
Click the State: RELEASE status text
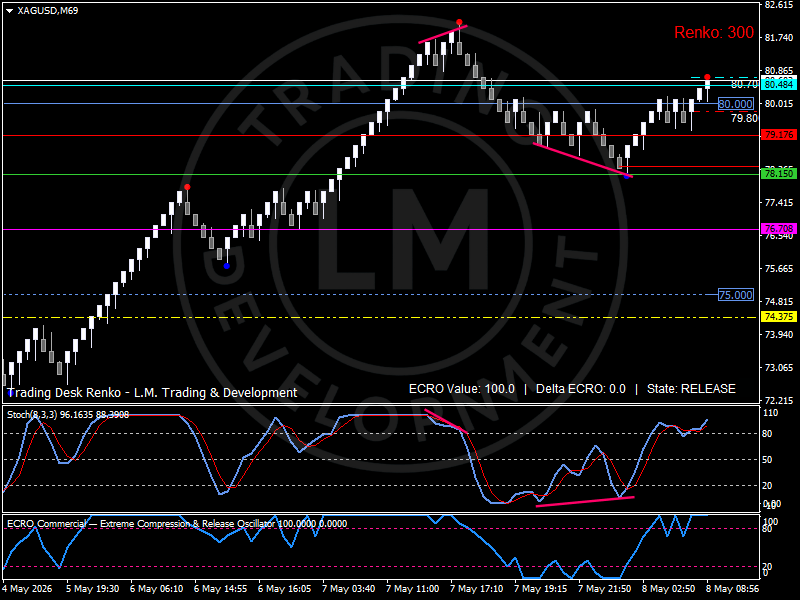pyautogui.click(x=691, y=389)
